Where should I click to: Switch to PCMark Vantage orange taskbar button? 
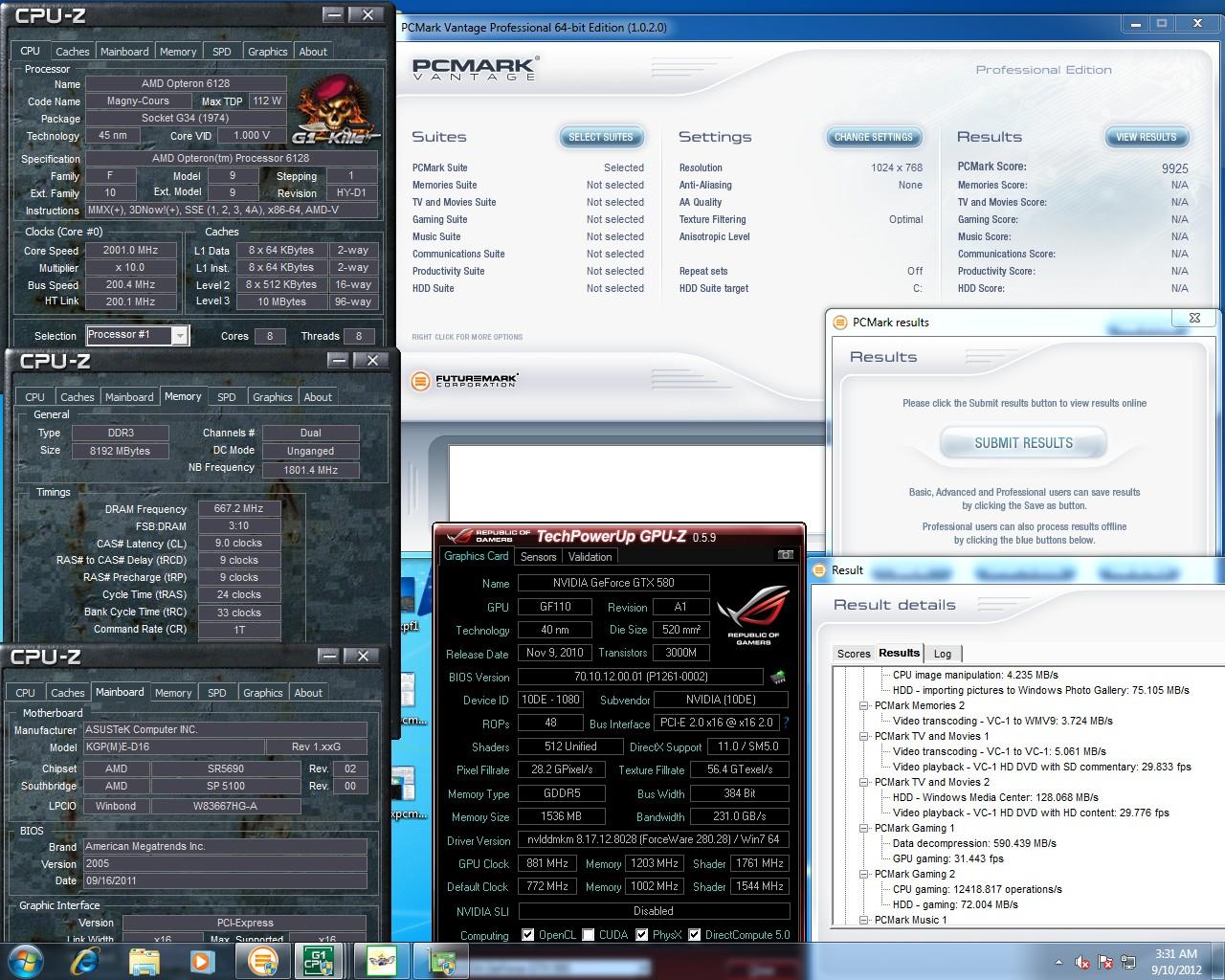pos(261,961)
